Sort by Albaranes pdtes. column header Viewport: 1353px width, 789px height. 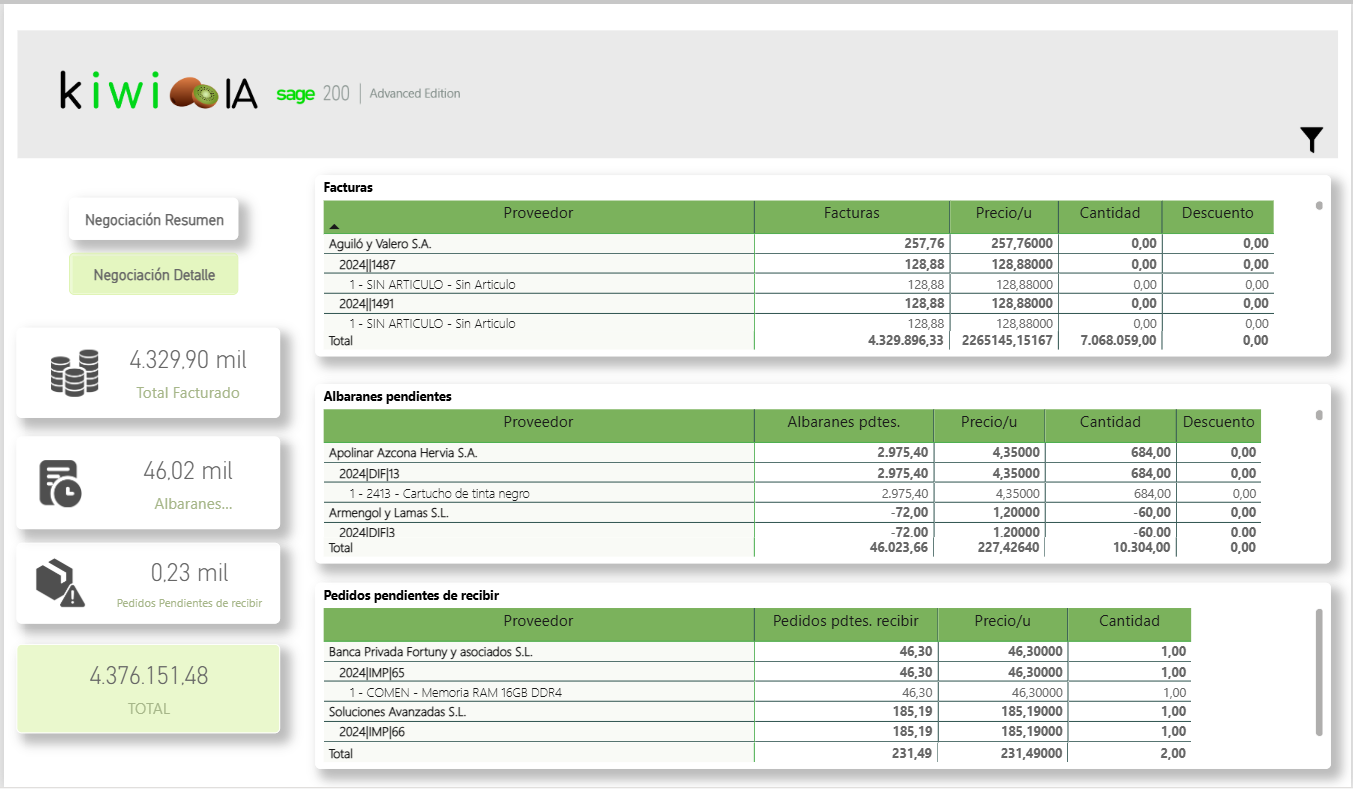(843, 422)
